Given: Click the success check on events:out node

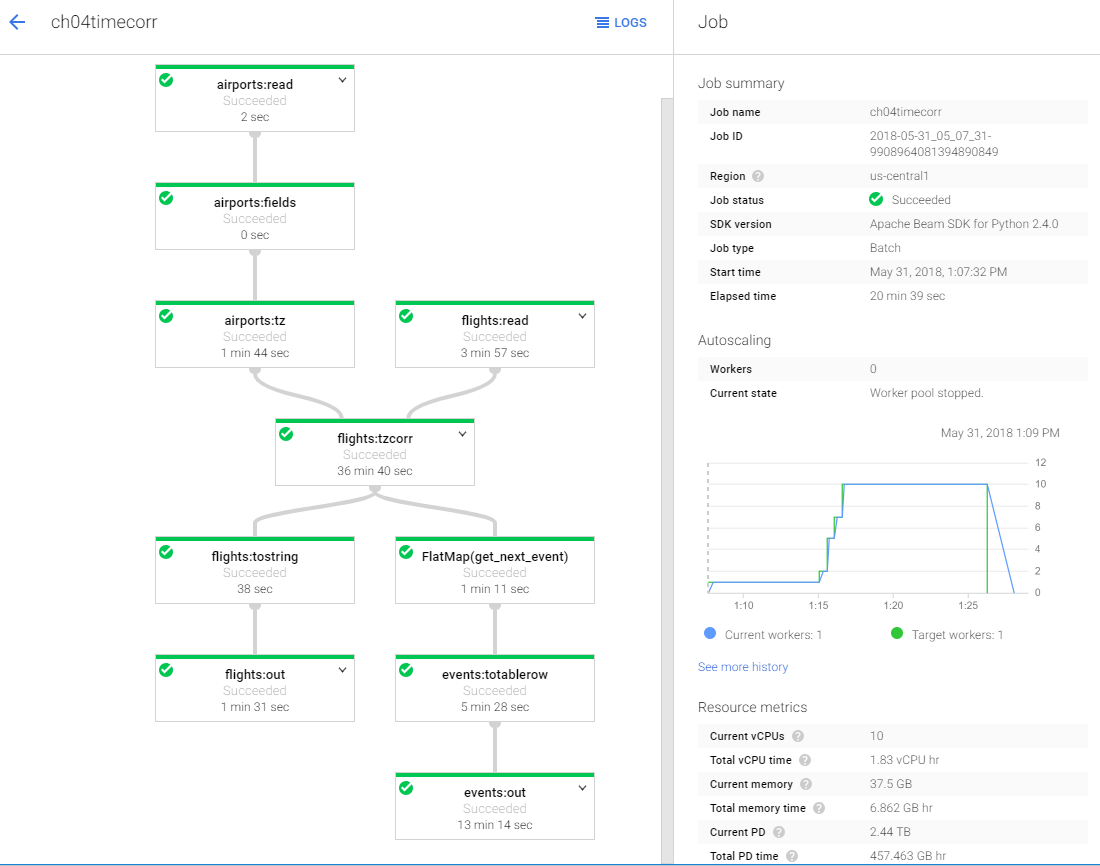Looking at the screenshot, I should [407, 788].
